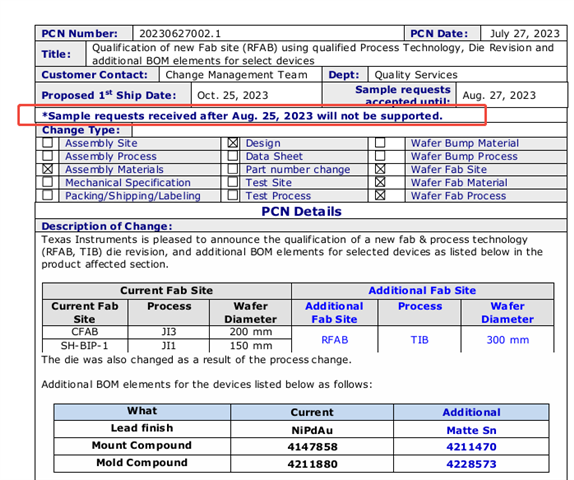The width and height of the screenshot is (574, 480).
Task: Click the JI1 process cell
Action: tap(169, 346)
